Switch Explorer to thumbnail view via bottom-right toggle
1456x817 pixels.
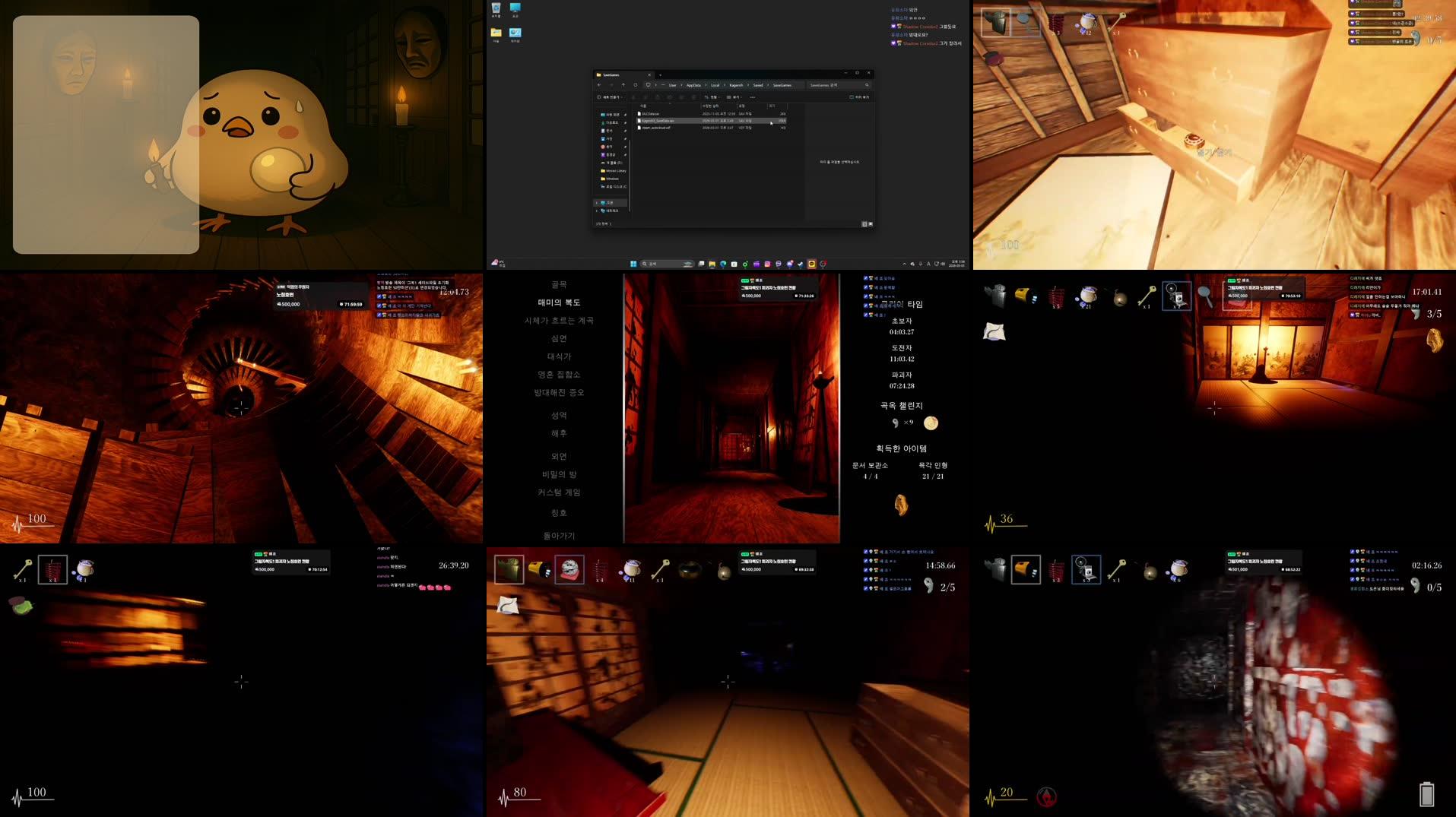(x=871, y=223)
